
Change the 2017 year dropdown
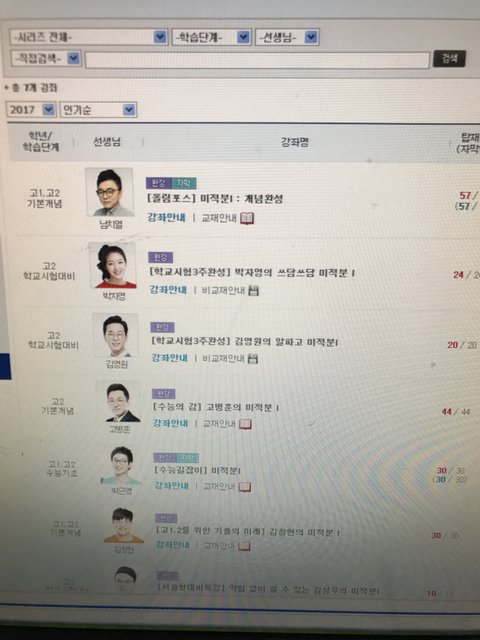tap(31, 109)
